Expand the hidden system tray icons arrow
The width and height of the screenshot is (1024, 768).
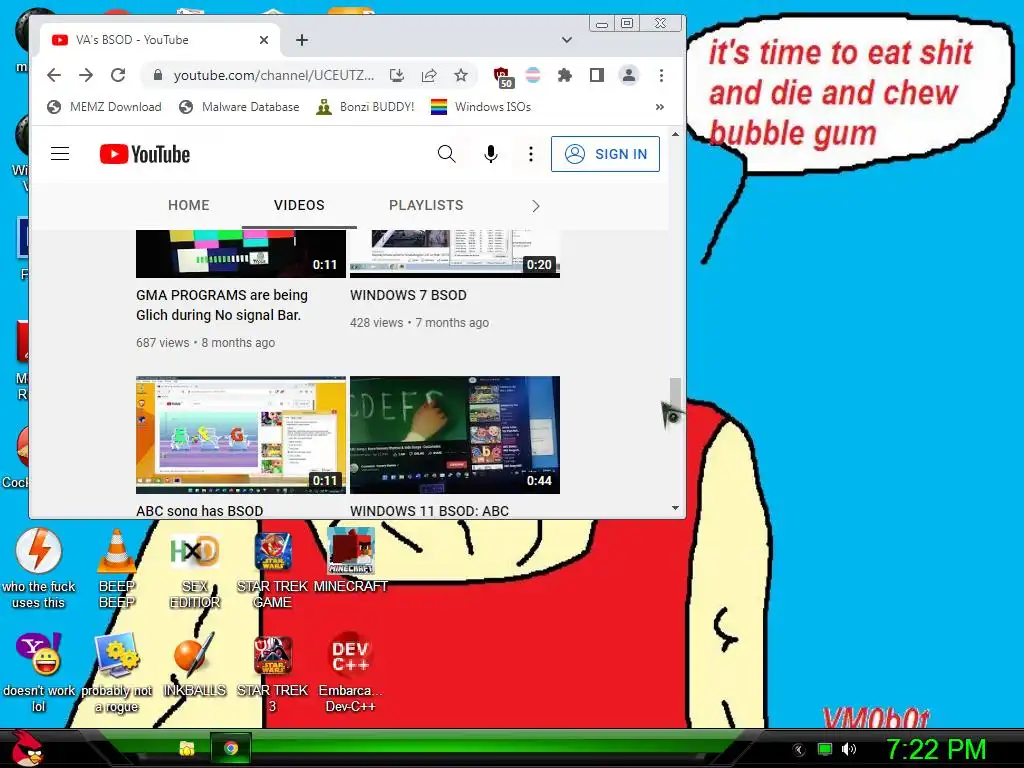[x=798, y=750]
